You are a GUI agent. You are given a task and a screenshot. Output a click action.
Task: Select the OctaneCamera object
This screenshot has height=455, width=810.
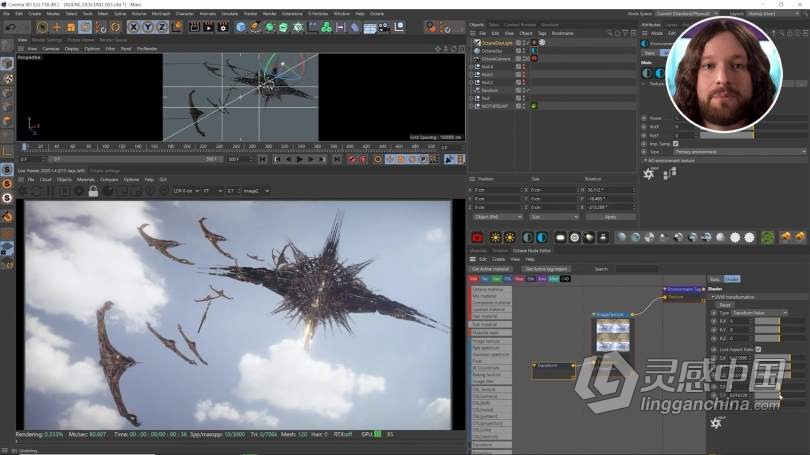pos(495,59)
